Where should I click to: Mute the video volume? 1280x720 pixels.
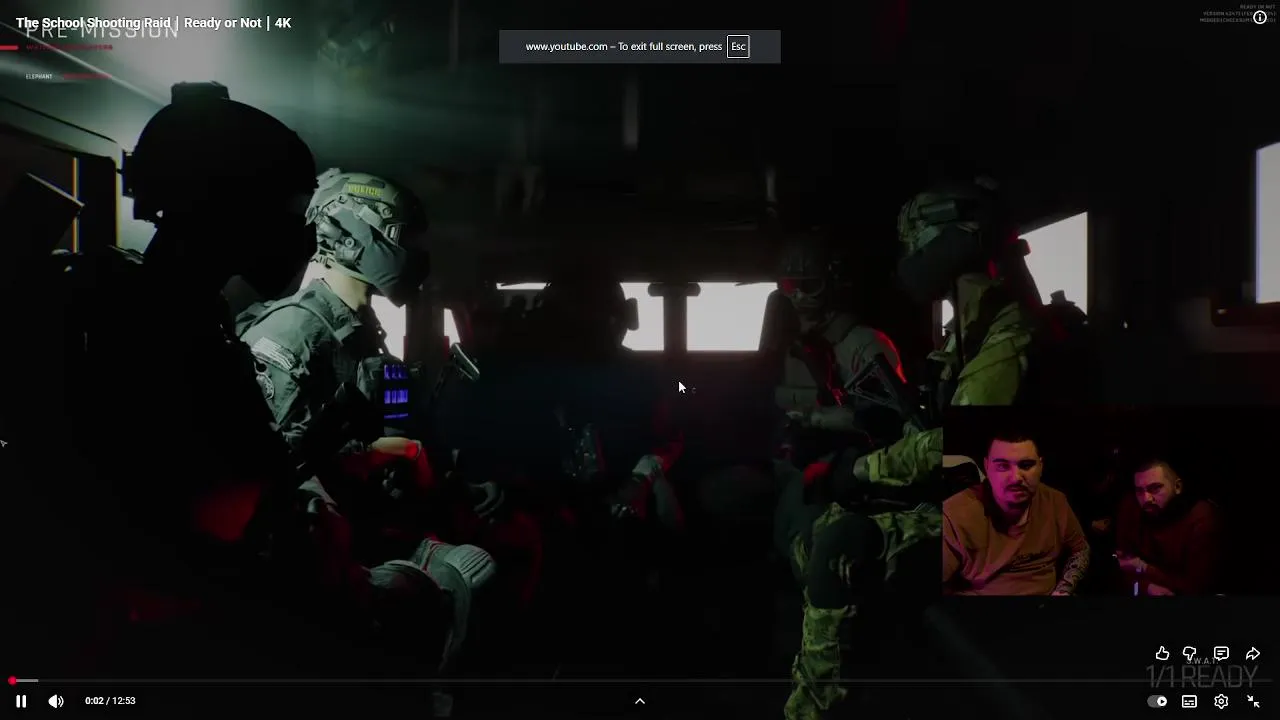(x=56, y=701)
